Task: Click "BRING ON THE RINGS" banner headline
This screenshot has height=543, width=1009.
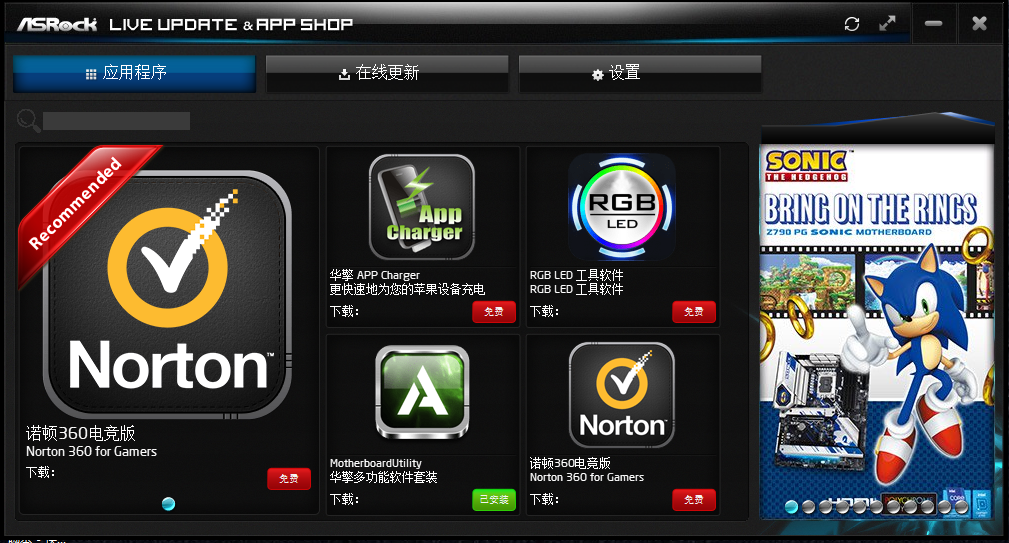Action: 871,209
